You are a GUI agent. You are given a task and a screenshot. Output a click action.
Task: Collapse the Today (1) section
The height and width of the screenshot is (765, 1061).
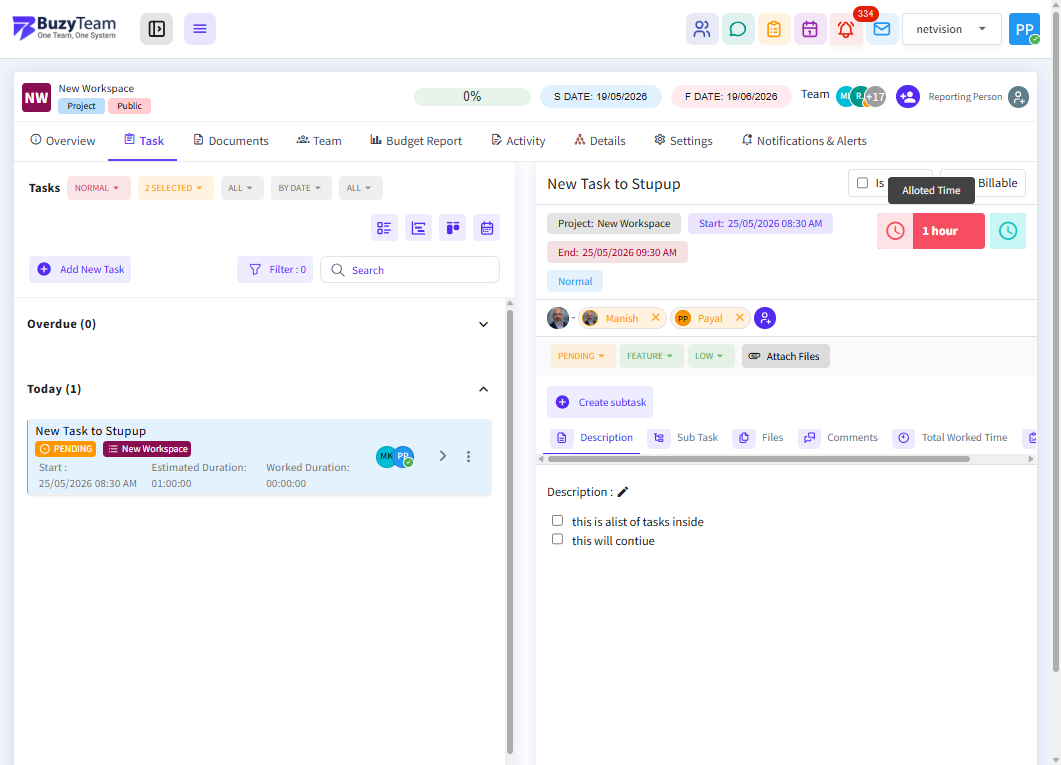[483, 389]
